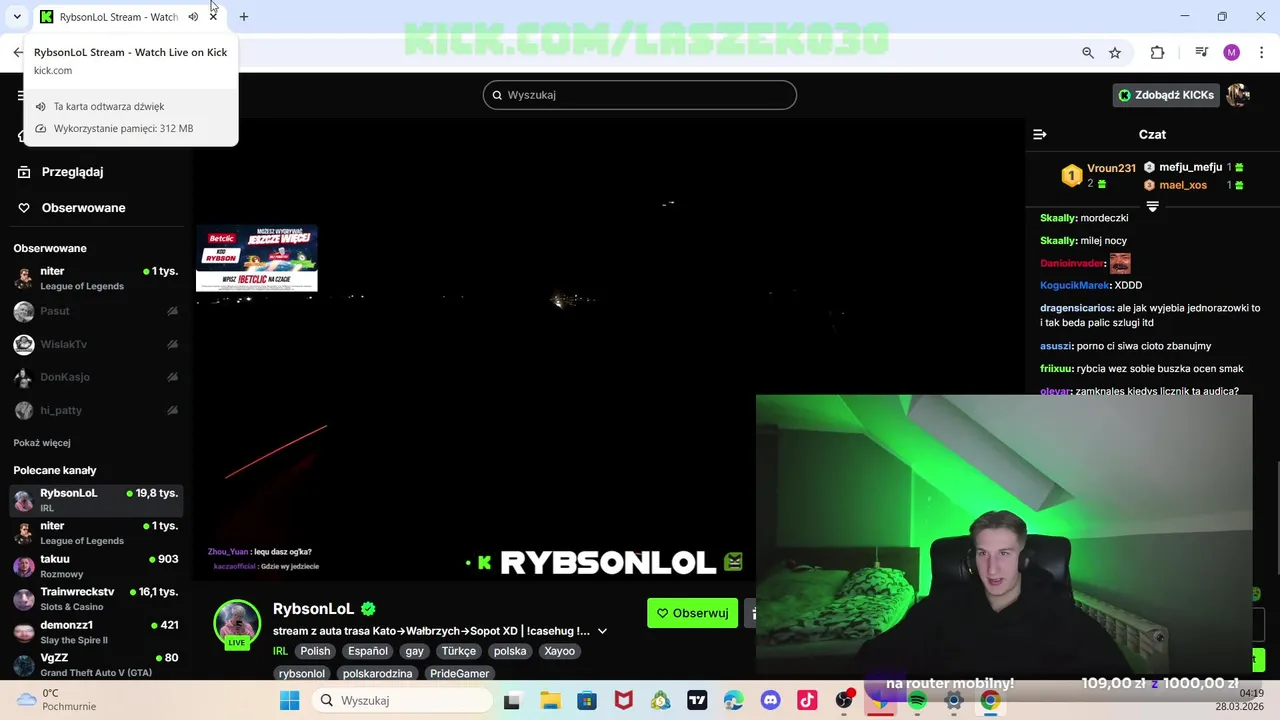Open the user profile avatar menu
This screenshot has width=1280, height=720.
(1238, 95)
